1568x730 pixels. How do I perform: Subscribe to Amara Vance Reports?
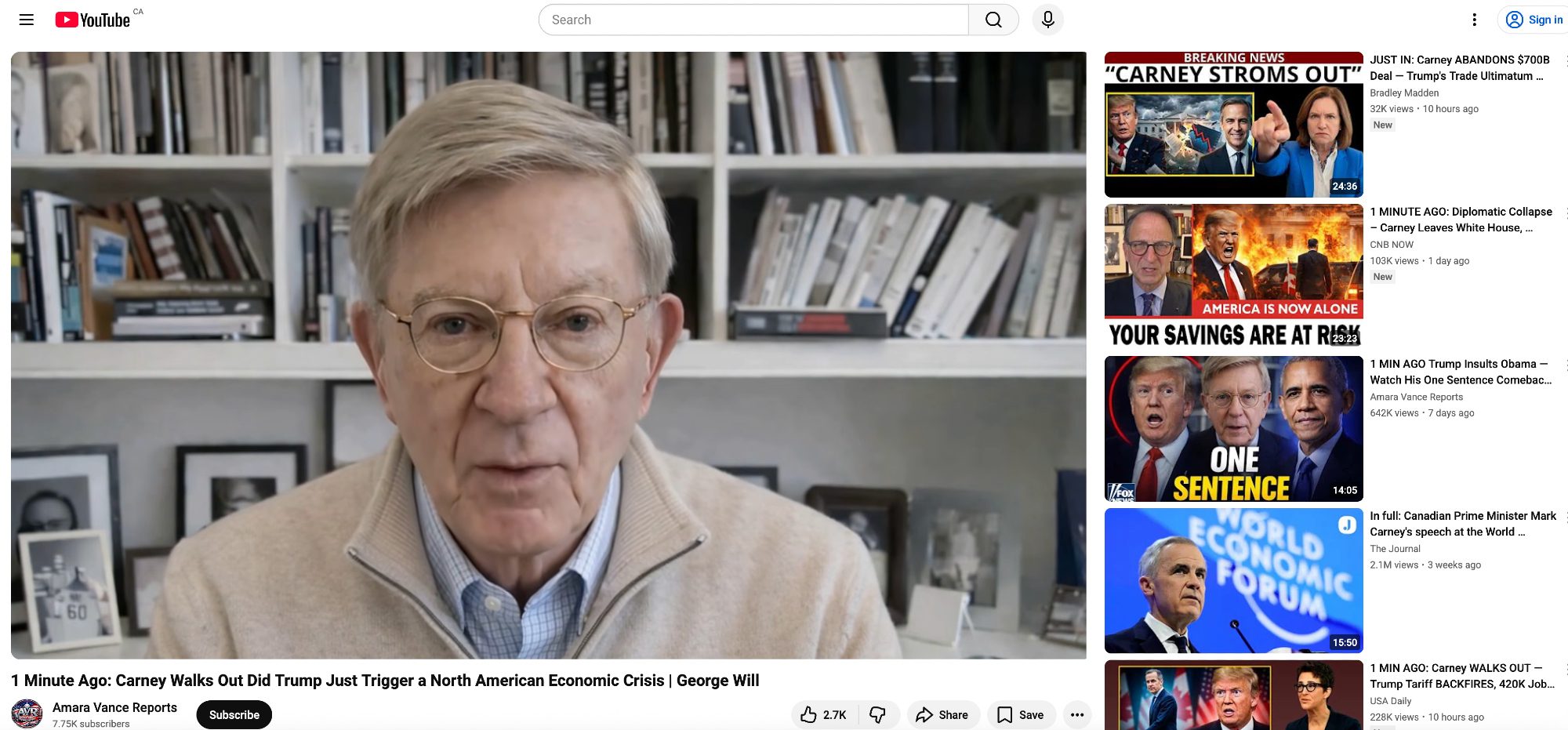coord(234,714)
